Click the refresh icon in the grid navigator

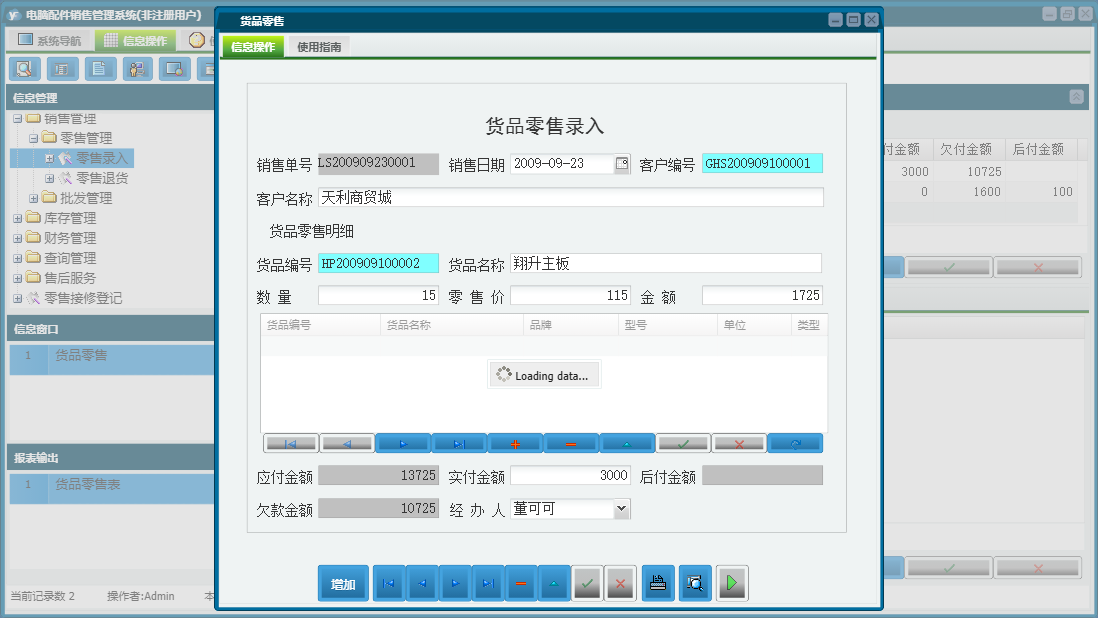point(795,442)
